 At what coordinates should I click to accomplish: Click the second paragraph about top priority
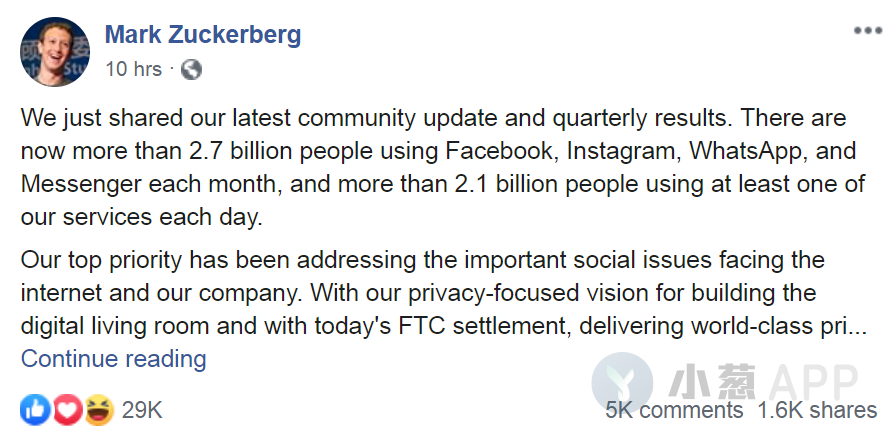(x=444, y=293)
